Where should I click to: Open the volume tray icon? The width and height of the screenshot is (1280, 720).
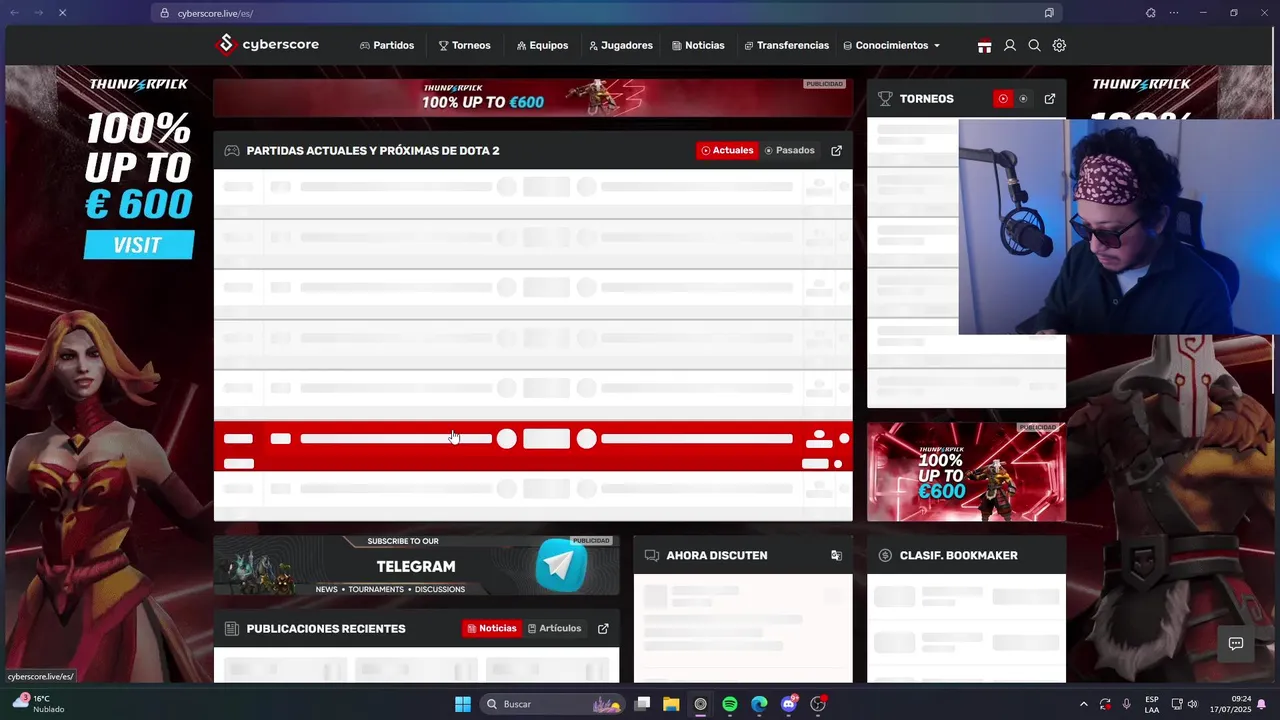[1192, 704]
